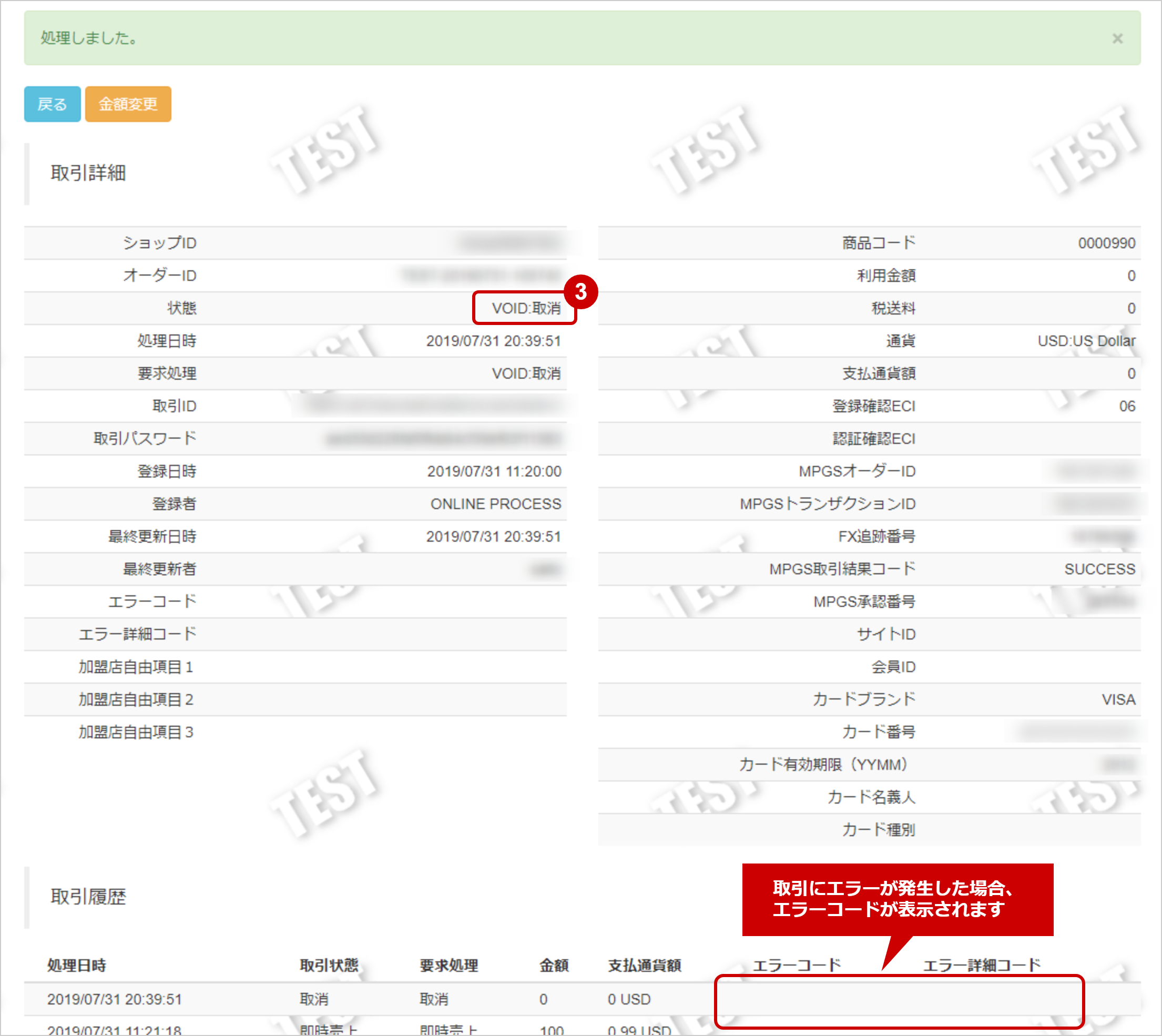
Task: Select the 最終更新日時 value in the details table
Action: point(493,536)
